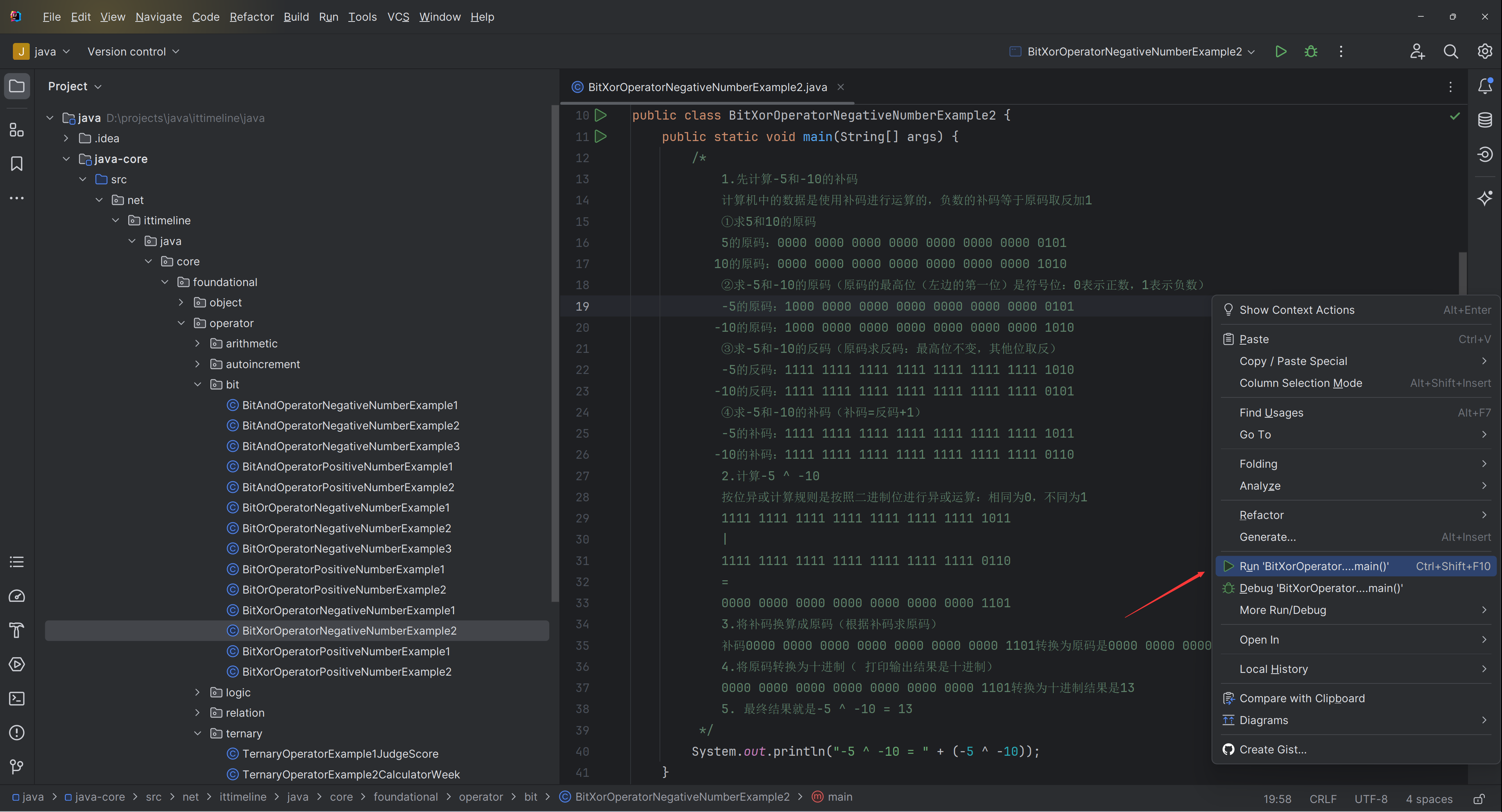Show more tool windows ellipsis icon
Screen dimensions: 1502x812
17,198
